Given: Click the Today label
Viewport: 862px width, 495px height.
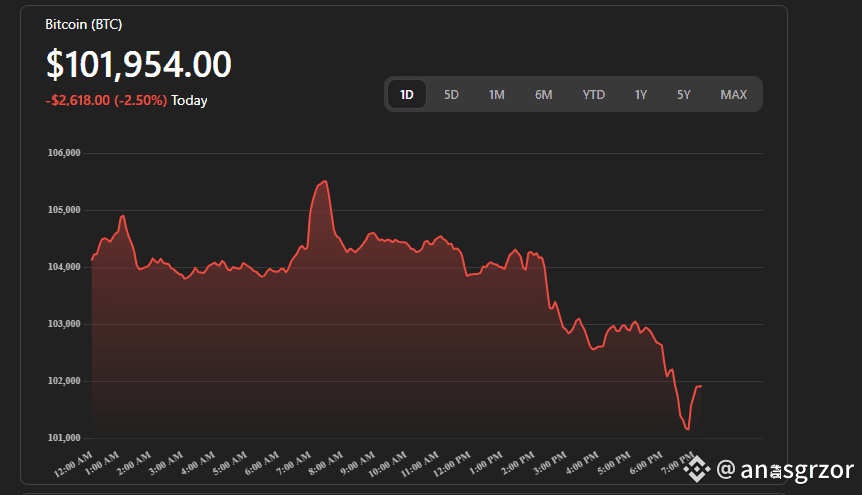Looking at the screenshot, I should tap(189, 101).
